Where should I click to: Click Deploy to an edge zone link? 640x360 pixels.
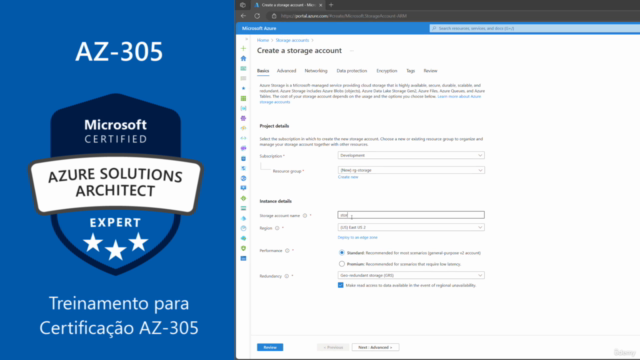pyautogui.click(x=358, y=238)
